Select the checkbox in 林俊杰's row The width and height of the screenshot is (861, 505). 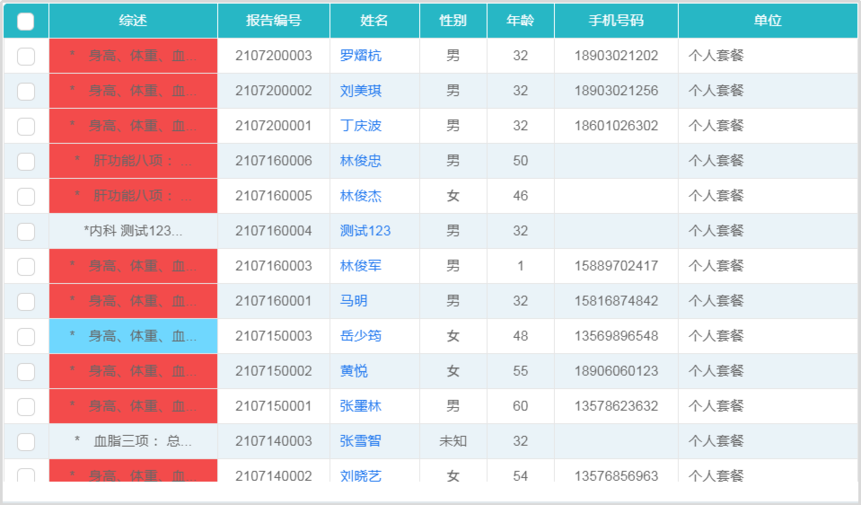[x=26, y=197]
